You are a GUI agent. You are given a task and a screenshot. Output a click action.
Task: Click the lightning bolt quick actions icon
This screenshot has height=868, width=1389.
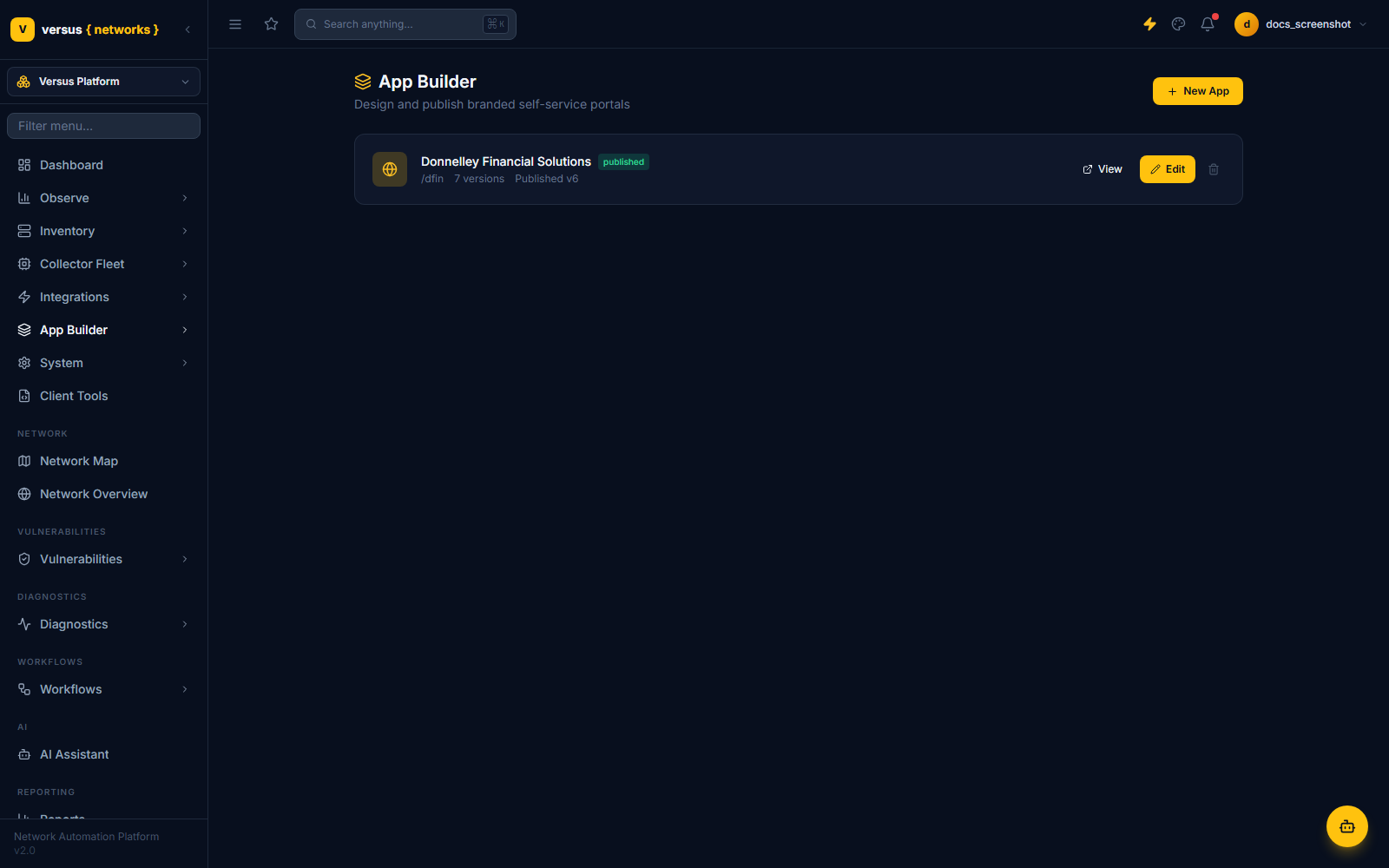tap(1149, 24)
